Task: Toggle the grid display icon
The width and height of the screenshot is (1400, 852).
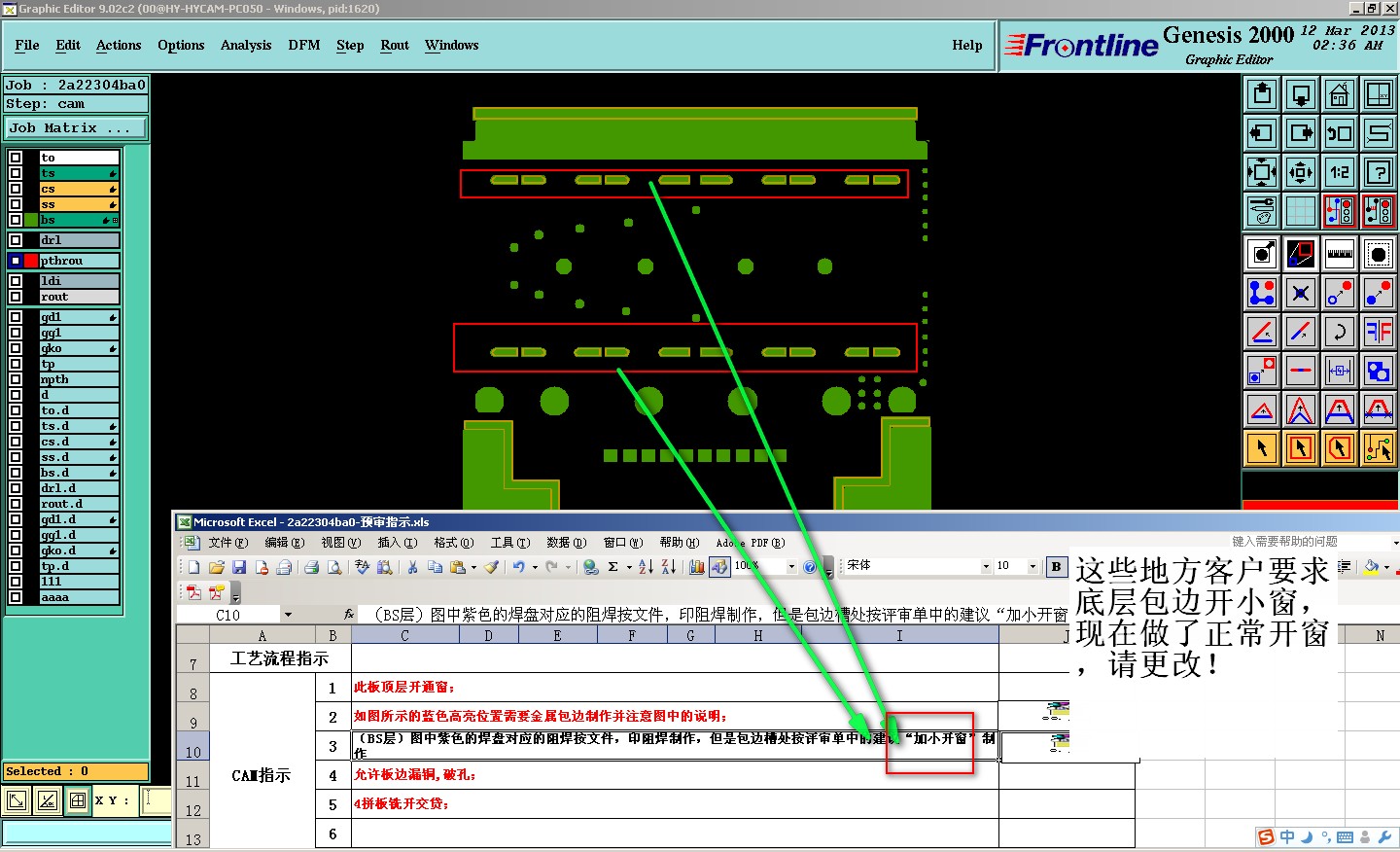Action: click(1301, 211)
